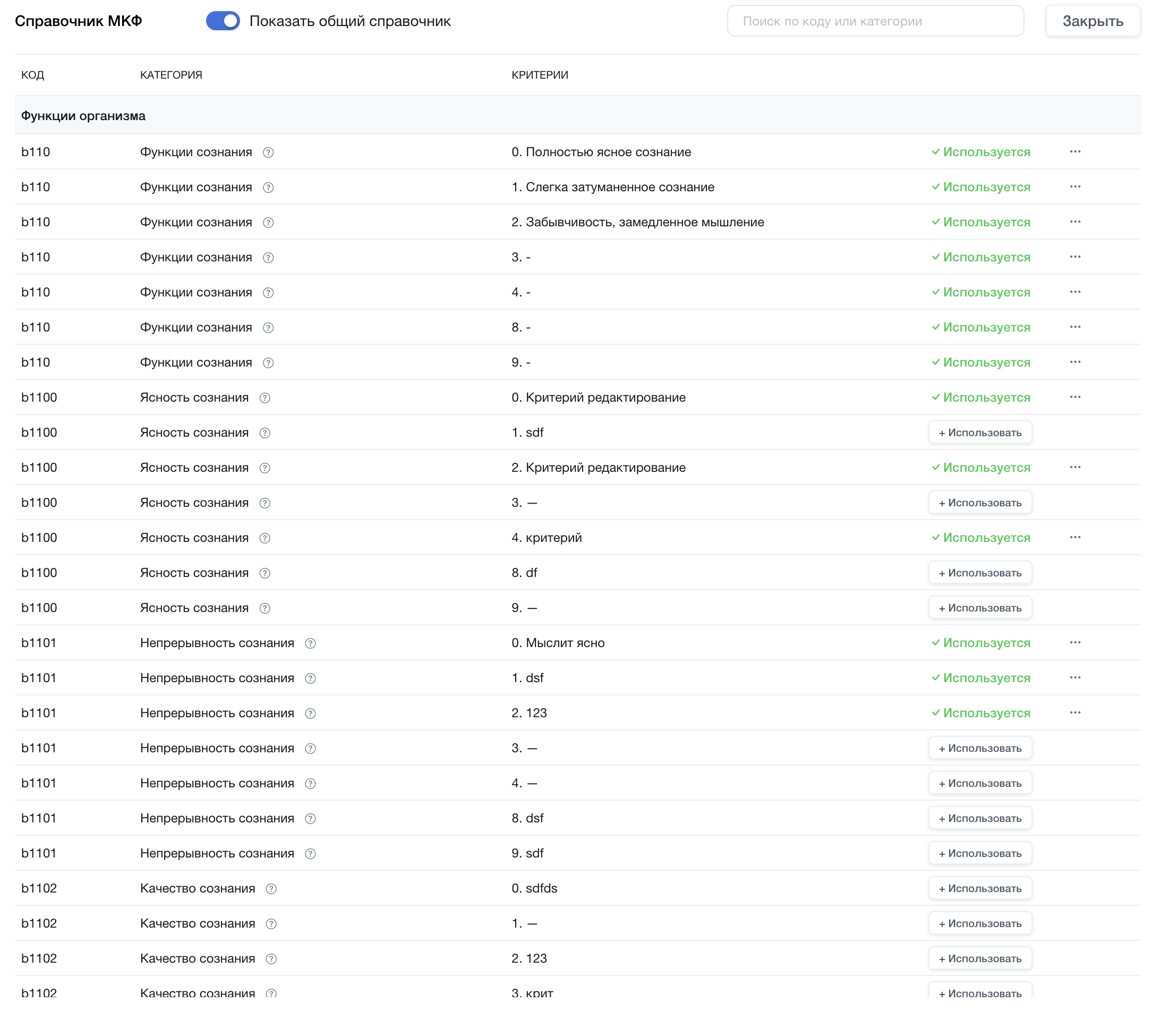Open three-dots menu for b1101 'Мыслит ясно'

[1074, 643]
